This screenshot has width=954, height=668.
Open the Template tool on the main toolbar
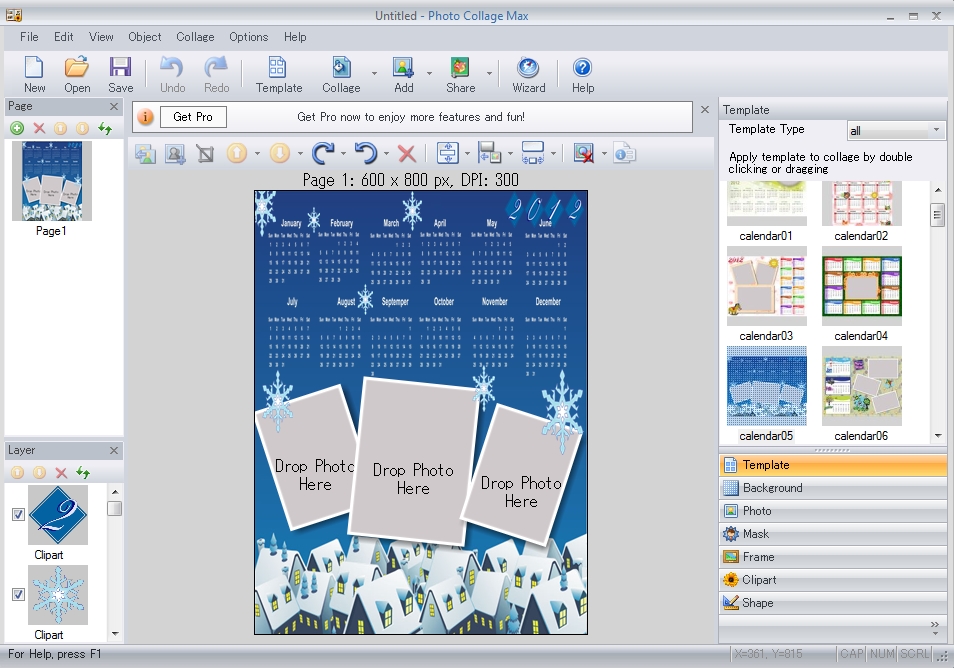click(278, 72)
